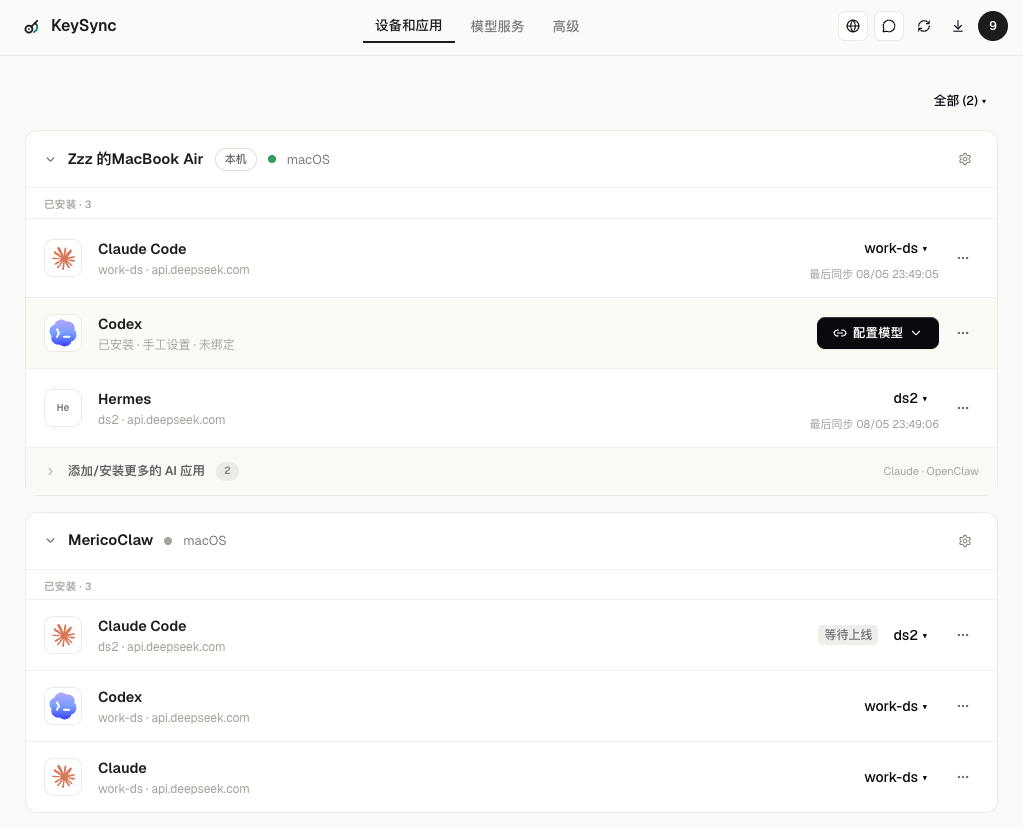The height and width of the screenshot is (828, 1023).
Task: Open the user avatar labeled 9
Action: click(992, 26)
